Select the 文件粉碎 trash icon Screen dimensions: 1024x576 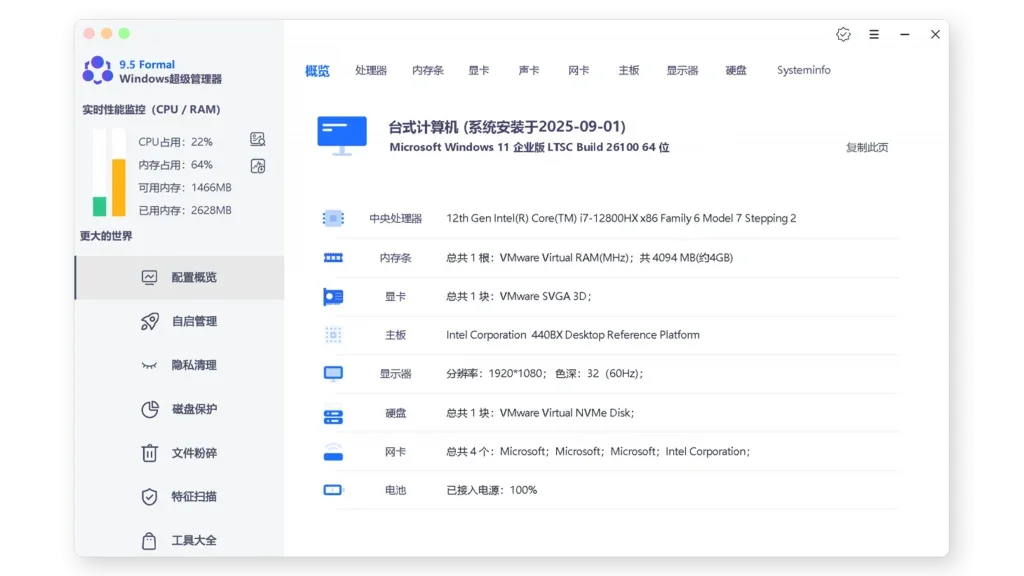150,453
